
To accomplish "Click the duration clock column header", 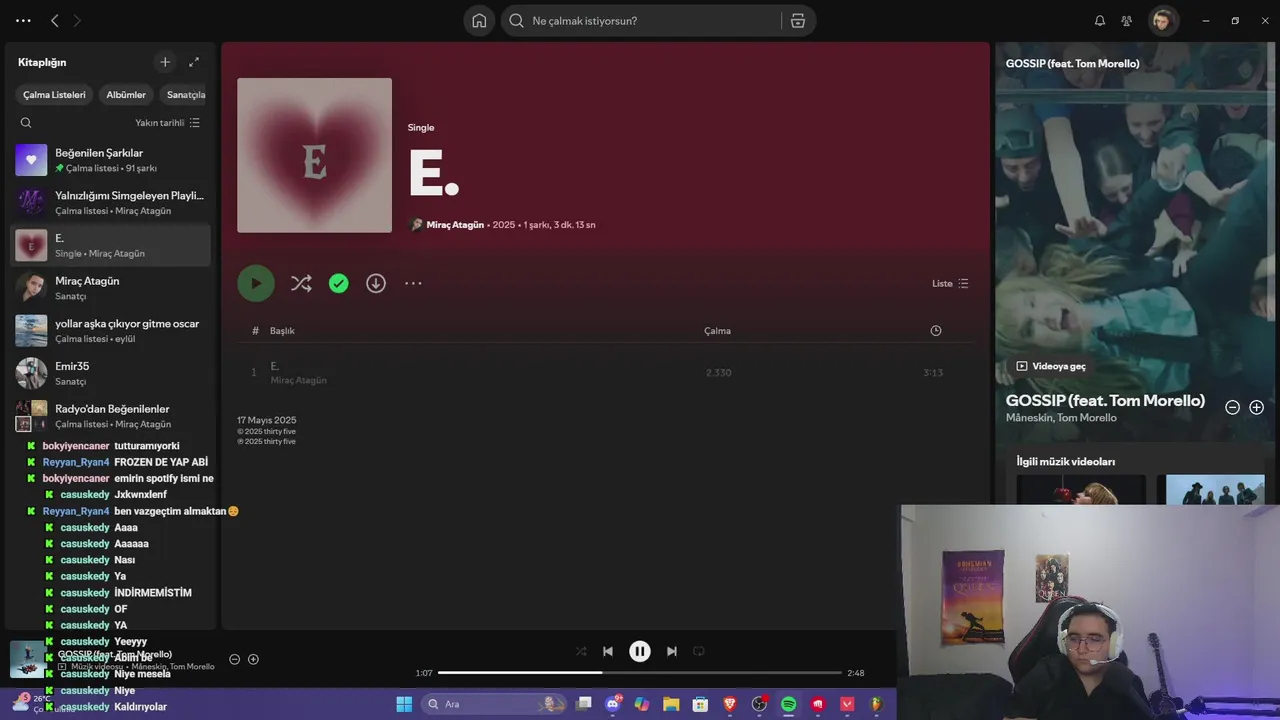I will click(x=936, y=331).
